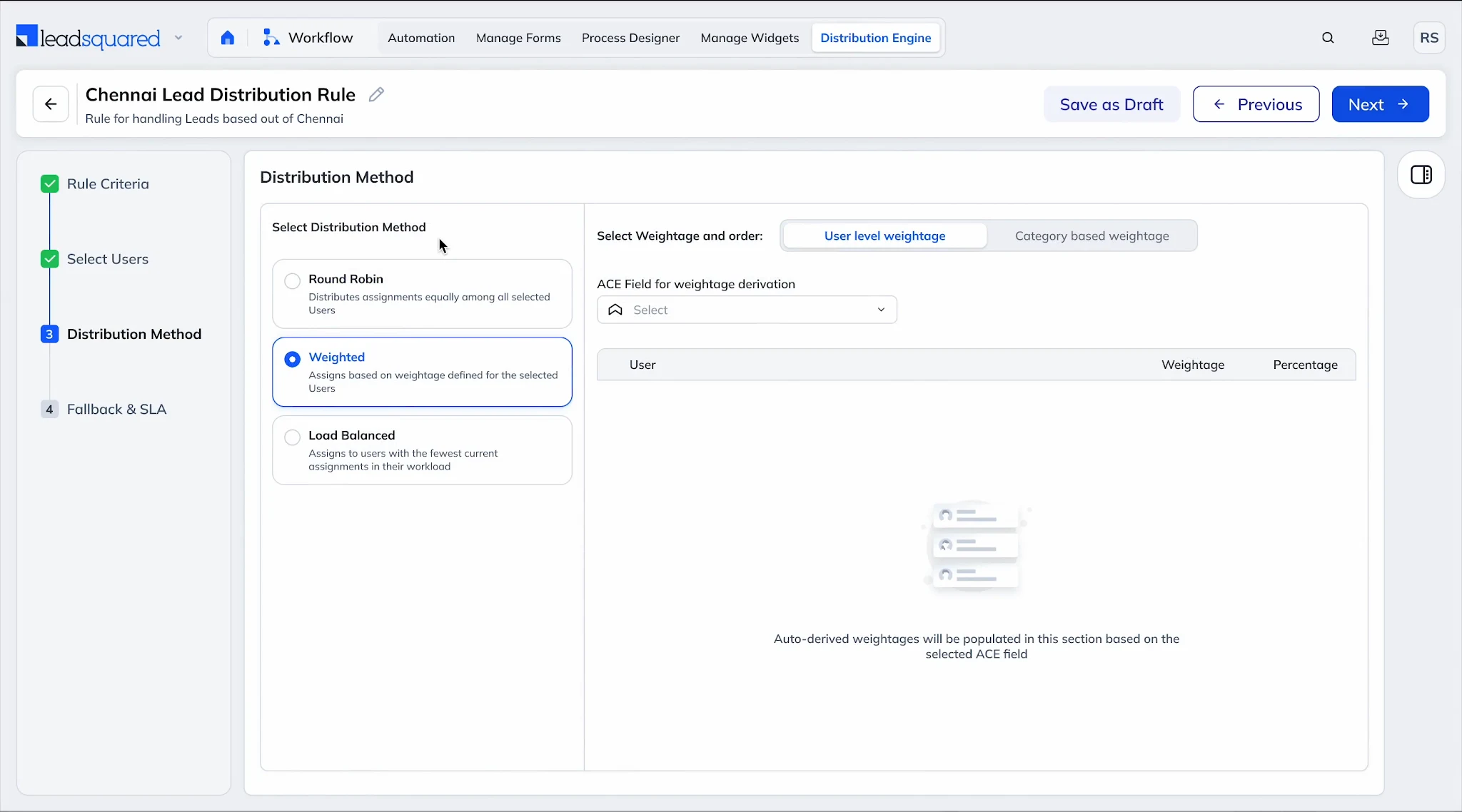Open the Process Designer tab
The height and width of the screenshot is (812, 1462).
point(630,38)
